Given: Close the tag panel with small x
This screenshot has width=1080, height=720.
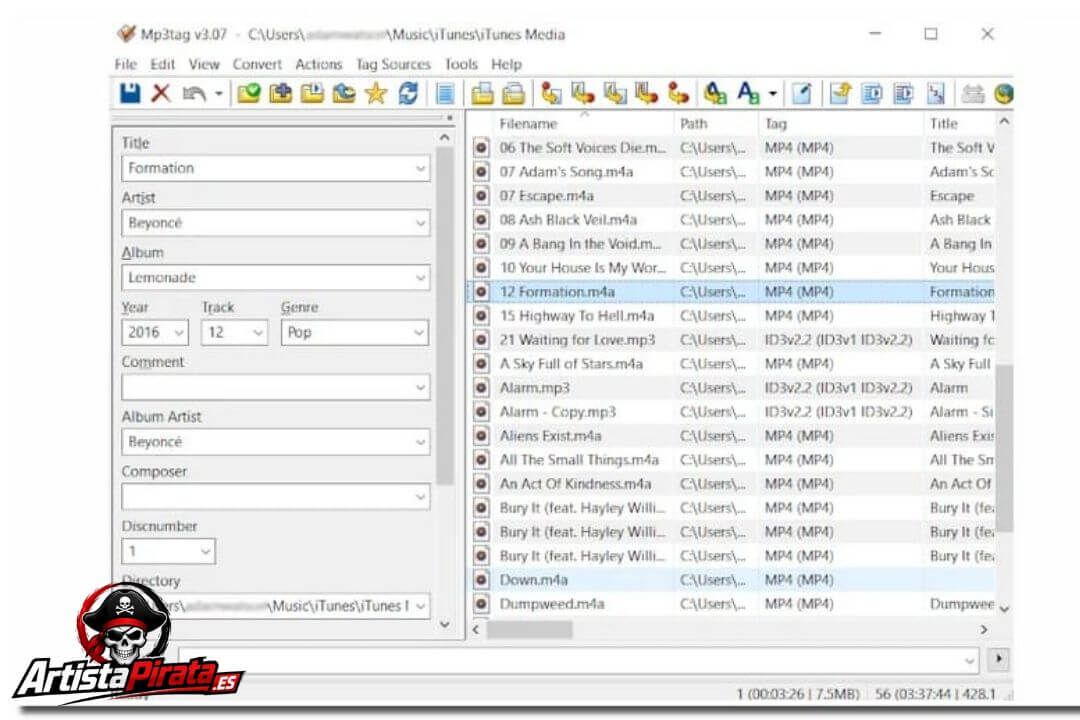Looking at the screenshot, I should coord(449,119).
